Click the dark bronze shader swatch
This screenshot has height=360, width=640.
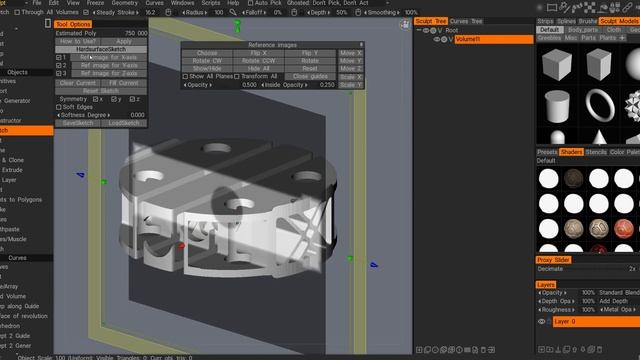click(573, 178)
